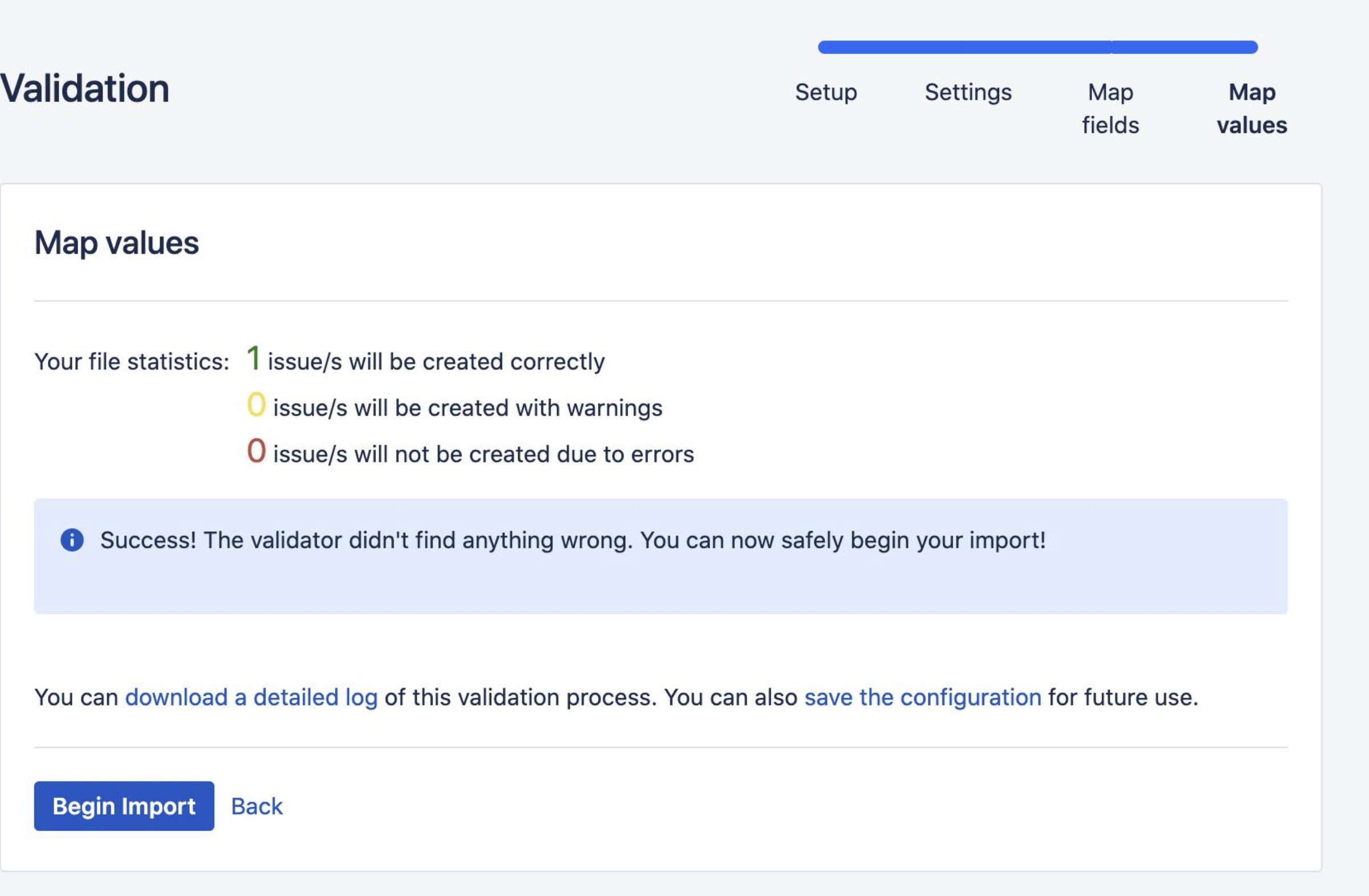This screenshot has height=896, width=1369.
Task: Click the Back link
Action: (x=256, y=807)
